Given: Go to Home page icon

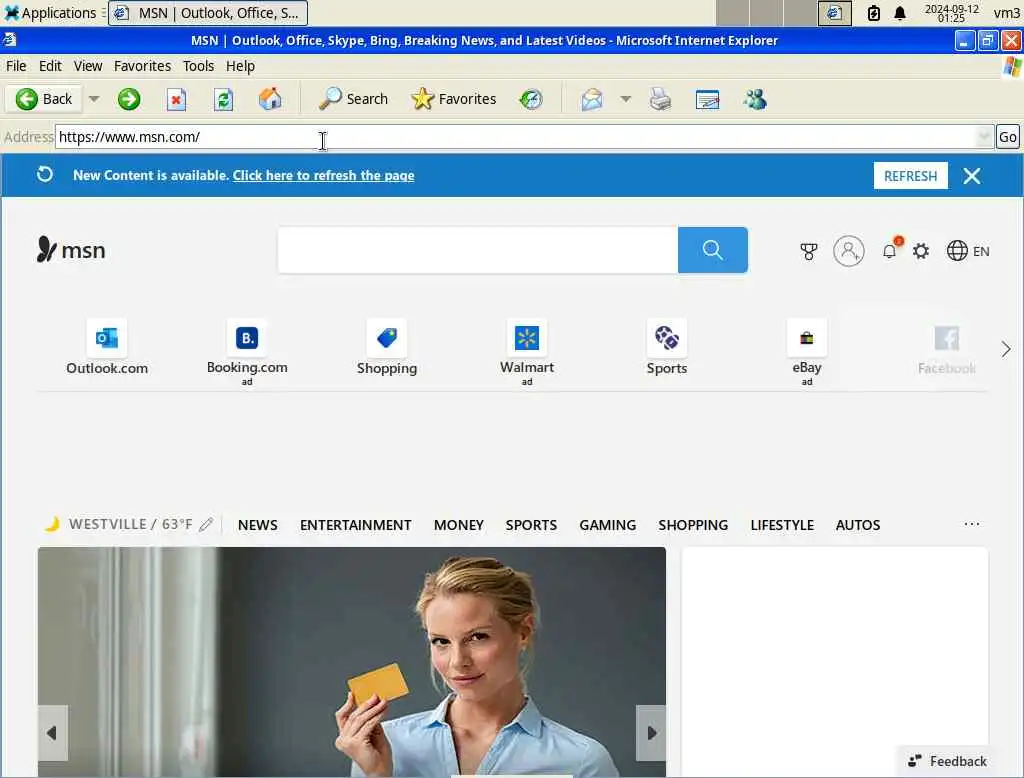Looking at the screenshot, I should [x=270, y=99].
